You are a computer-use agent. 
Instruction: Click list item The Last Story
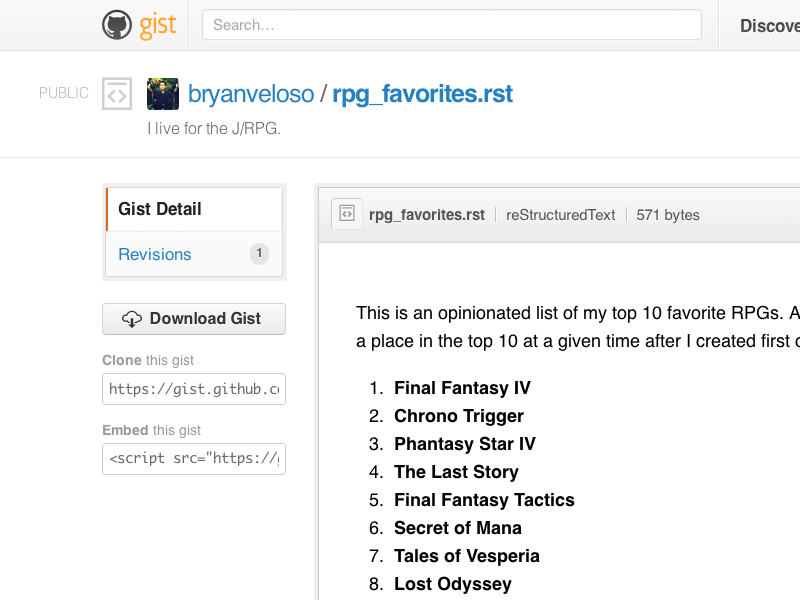click(x=456, y=472)
